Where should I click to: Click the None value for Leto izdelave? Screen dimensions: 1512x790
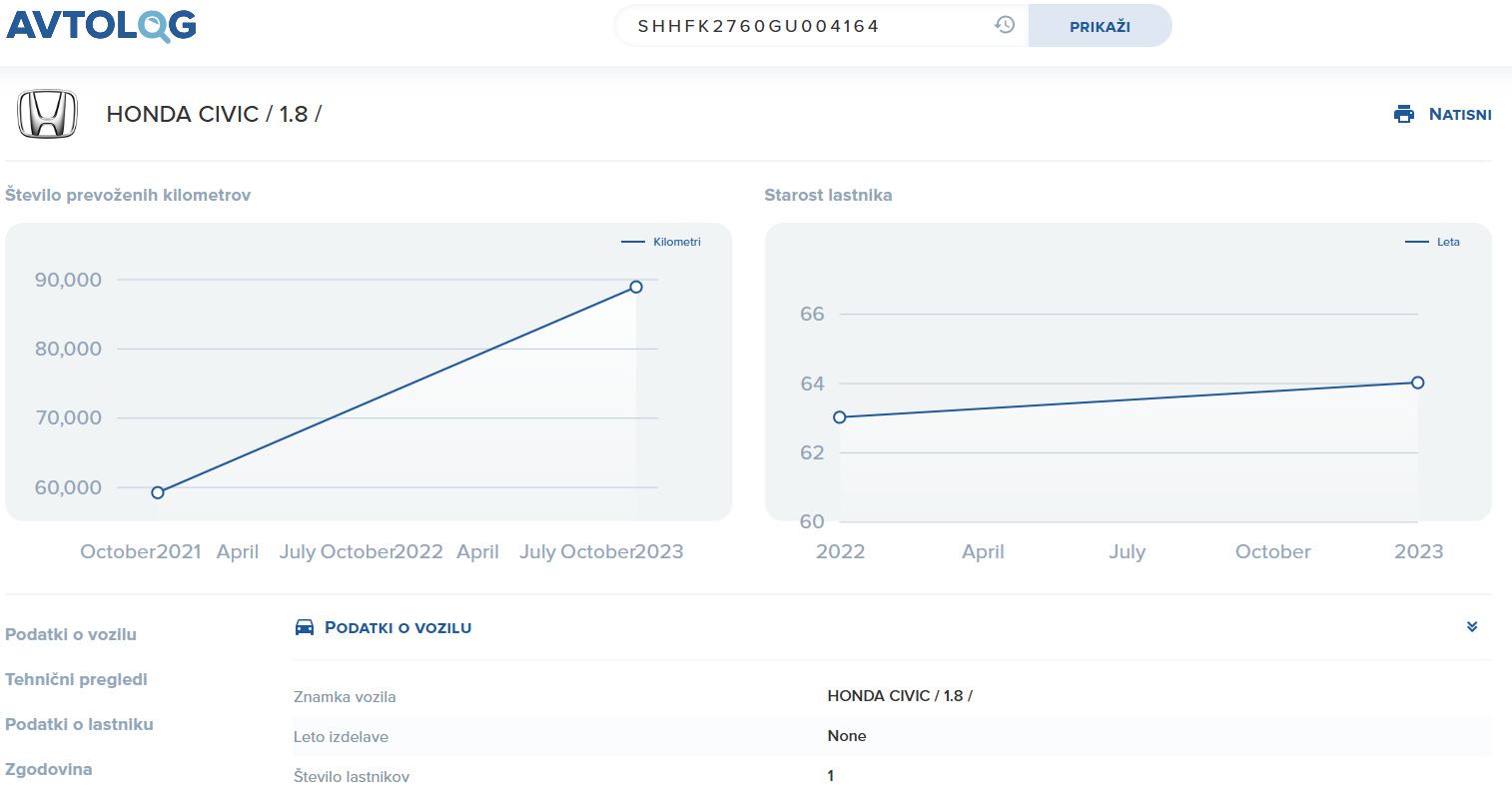point(847,736)
